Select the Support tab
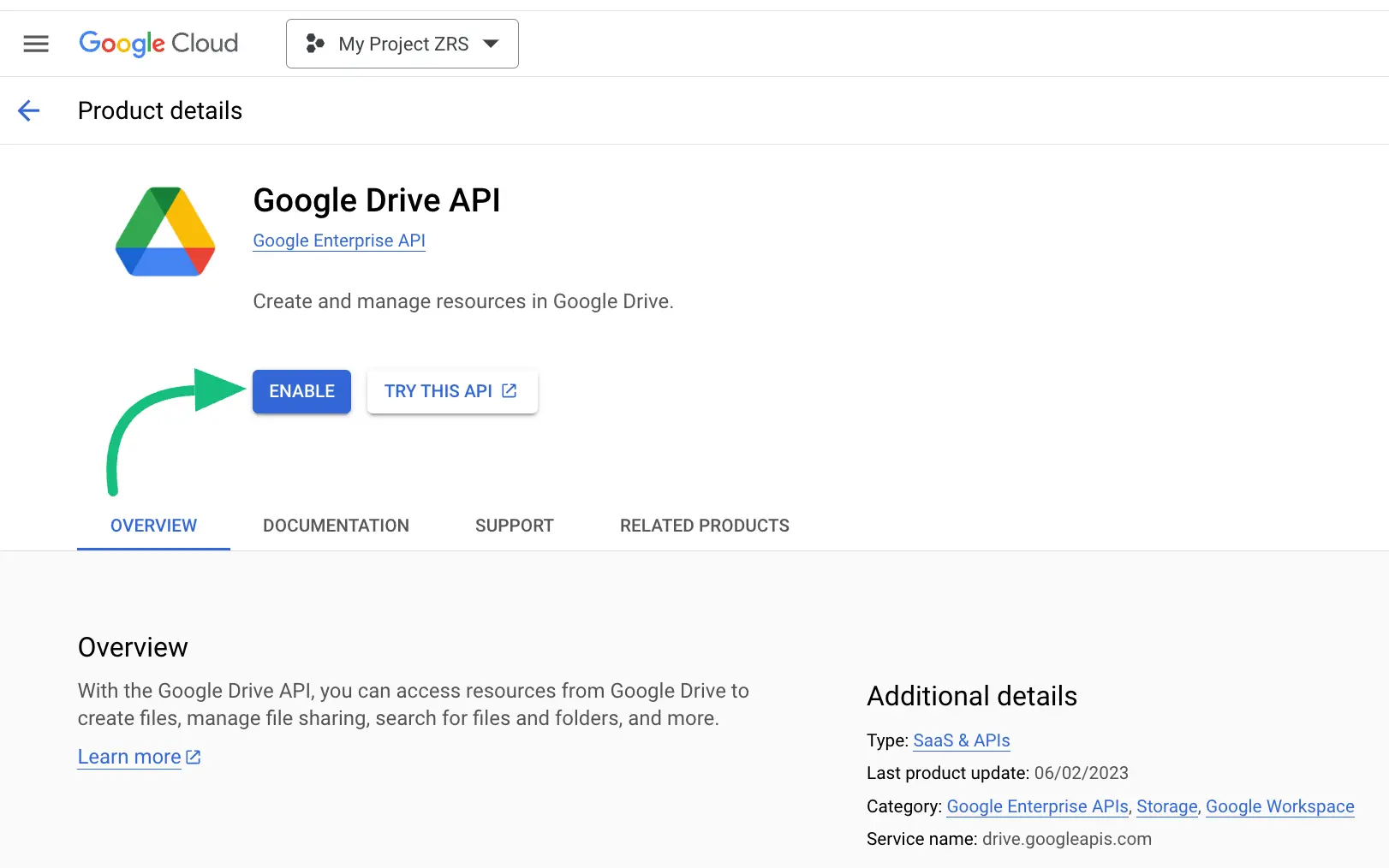This screenshot has width=1389, height=868. pyautogui.click(x=514, y=526)
